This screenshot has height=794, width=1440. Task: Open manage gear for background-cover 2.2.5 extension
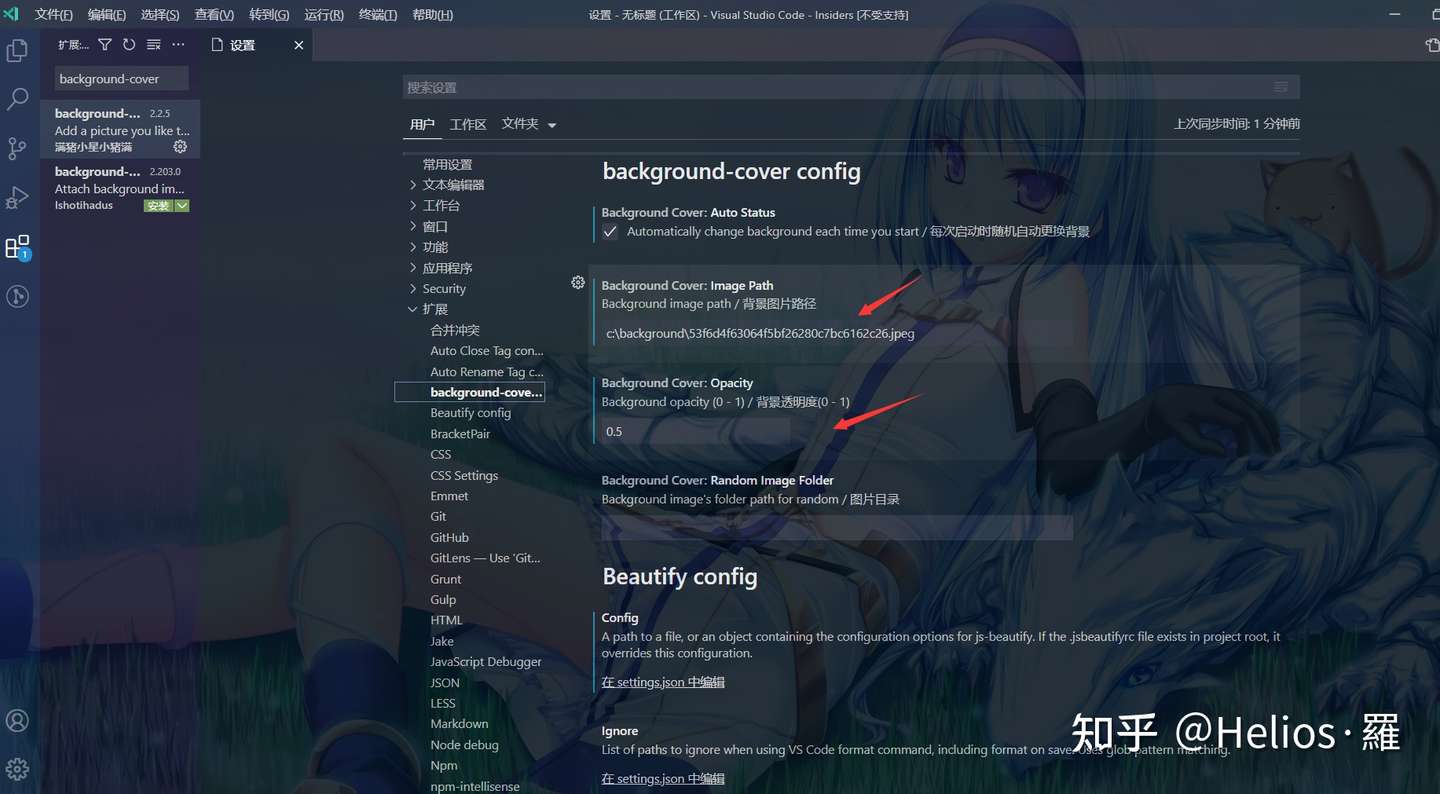(x=180, y=147)
